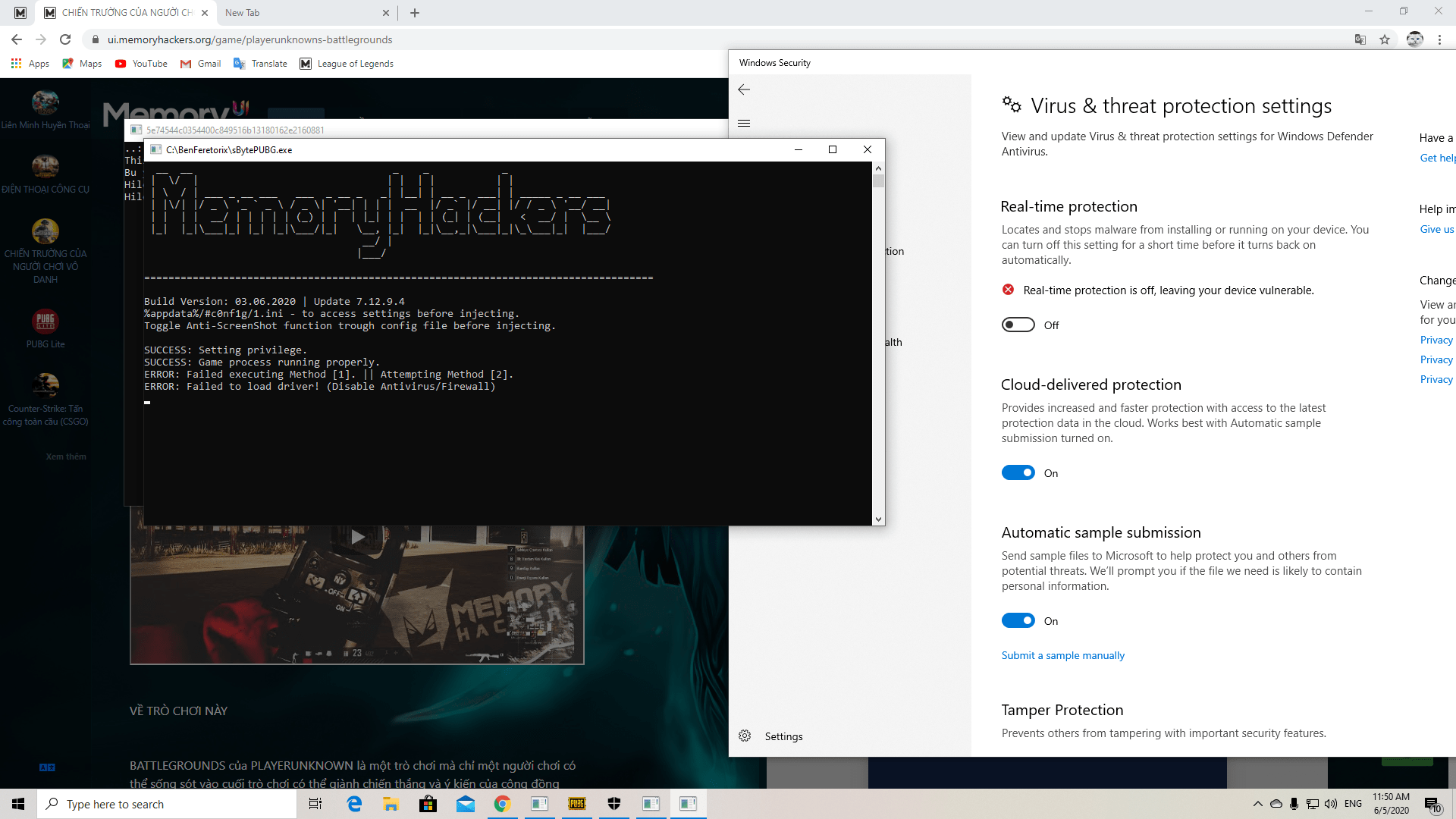Select Liên Minh Huyền Thoại game in sidebar

(x=45, y=110)
